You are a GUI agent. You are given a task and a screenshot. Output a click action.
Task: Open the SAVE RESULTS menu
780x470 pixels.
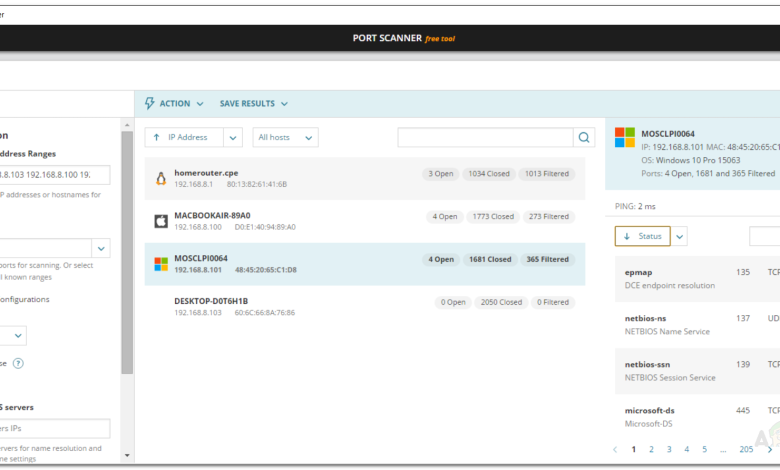[254, 103]
